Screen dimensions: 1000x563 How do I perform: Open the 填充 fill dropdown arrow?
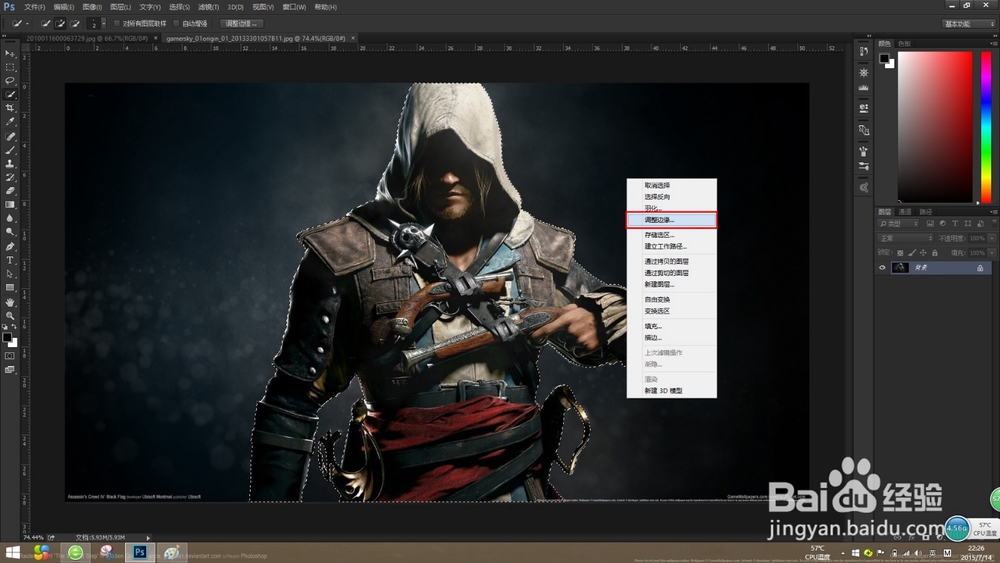[992, 253]
